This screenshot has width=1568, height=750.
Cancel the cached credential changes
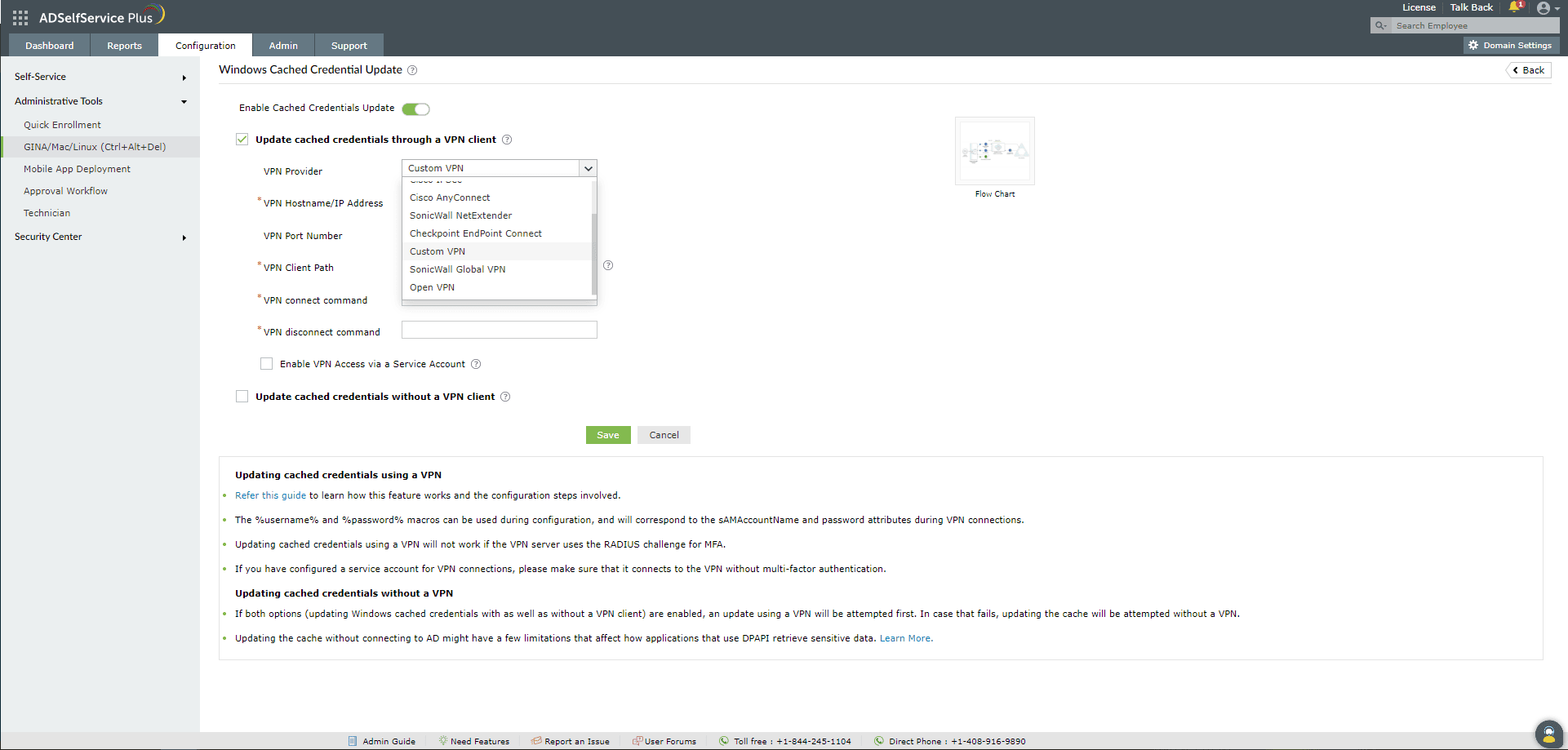(664, 435)
